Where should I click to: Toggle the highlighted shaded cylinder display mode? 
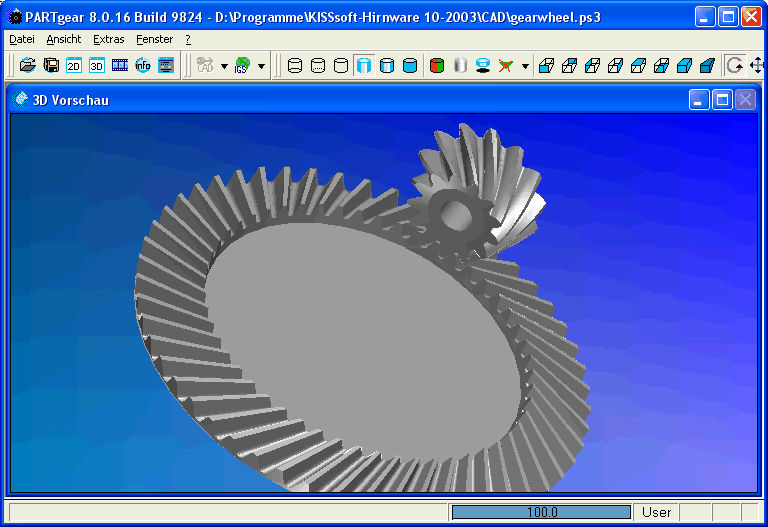coord(364,66)
